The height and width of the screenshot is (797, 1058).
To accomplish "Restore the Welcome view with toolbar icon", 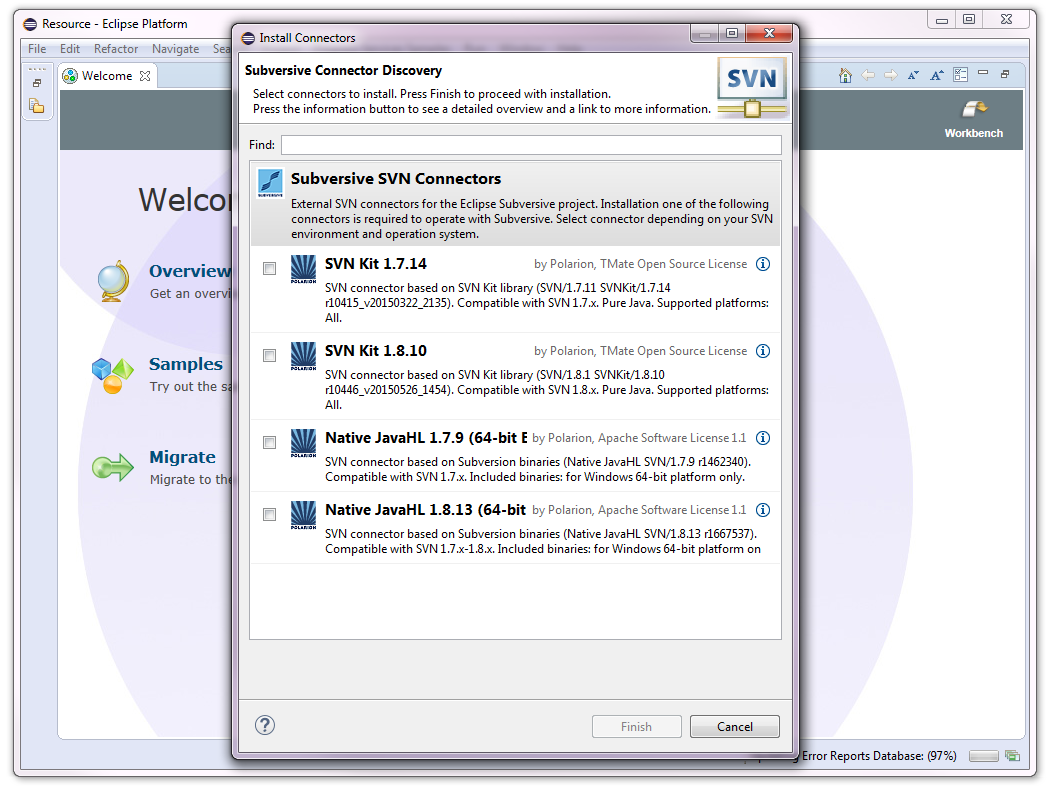I will tap(1005, 74).
